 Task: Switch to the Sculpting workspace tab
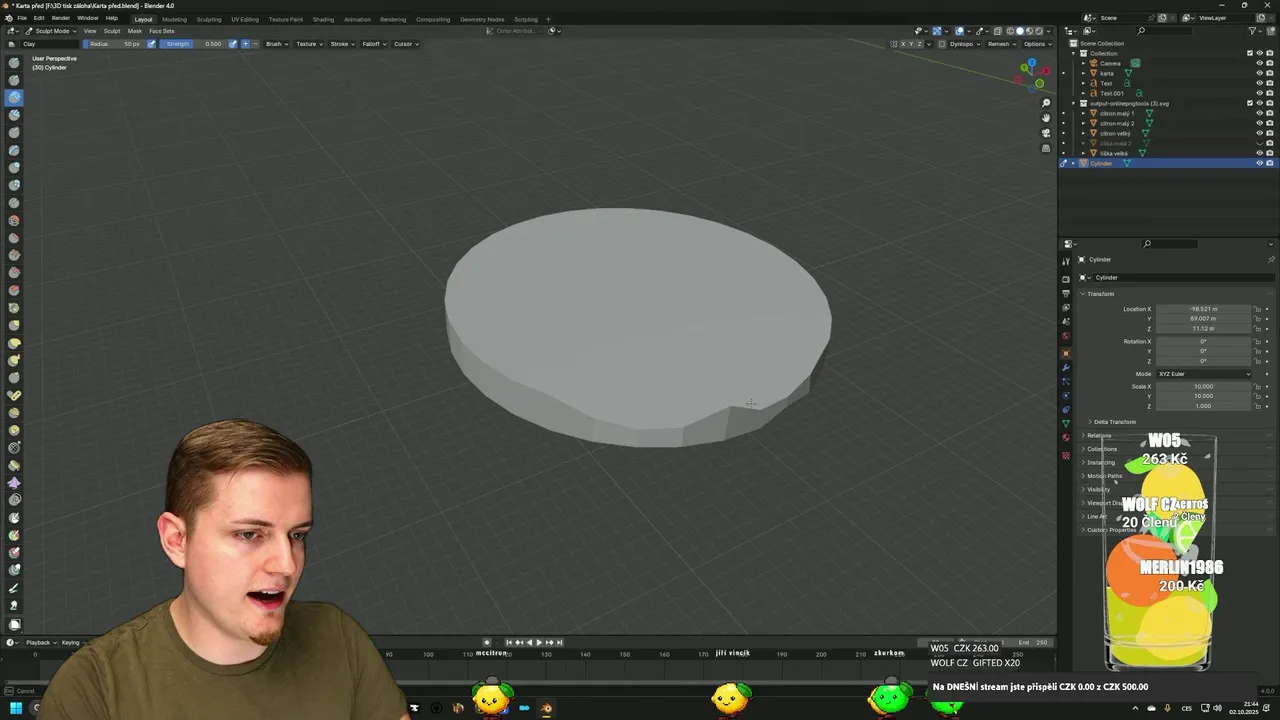209,19
